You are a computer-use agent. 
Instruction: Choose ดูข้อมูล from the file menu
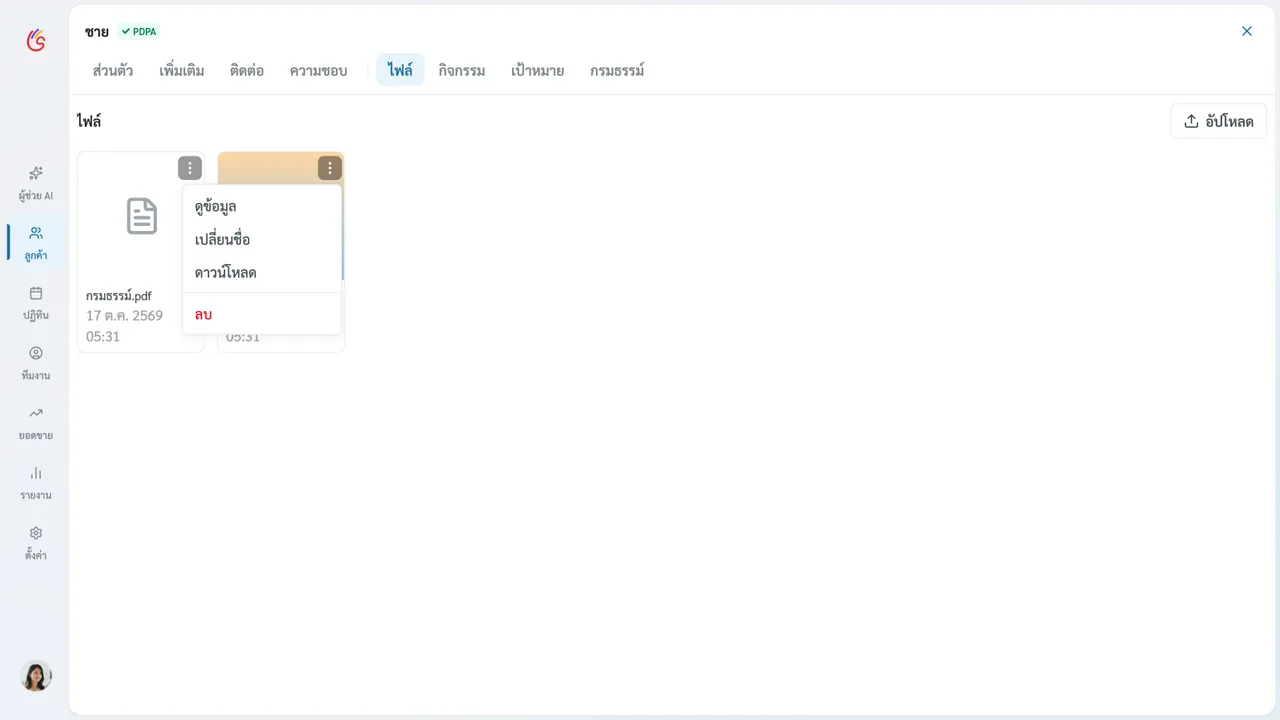[x=262, y=206]
